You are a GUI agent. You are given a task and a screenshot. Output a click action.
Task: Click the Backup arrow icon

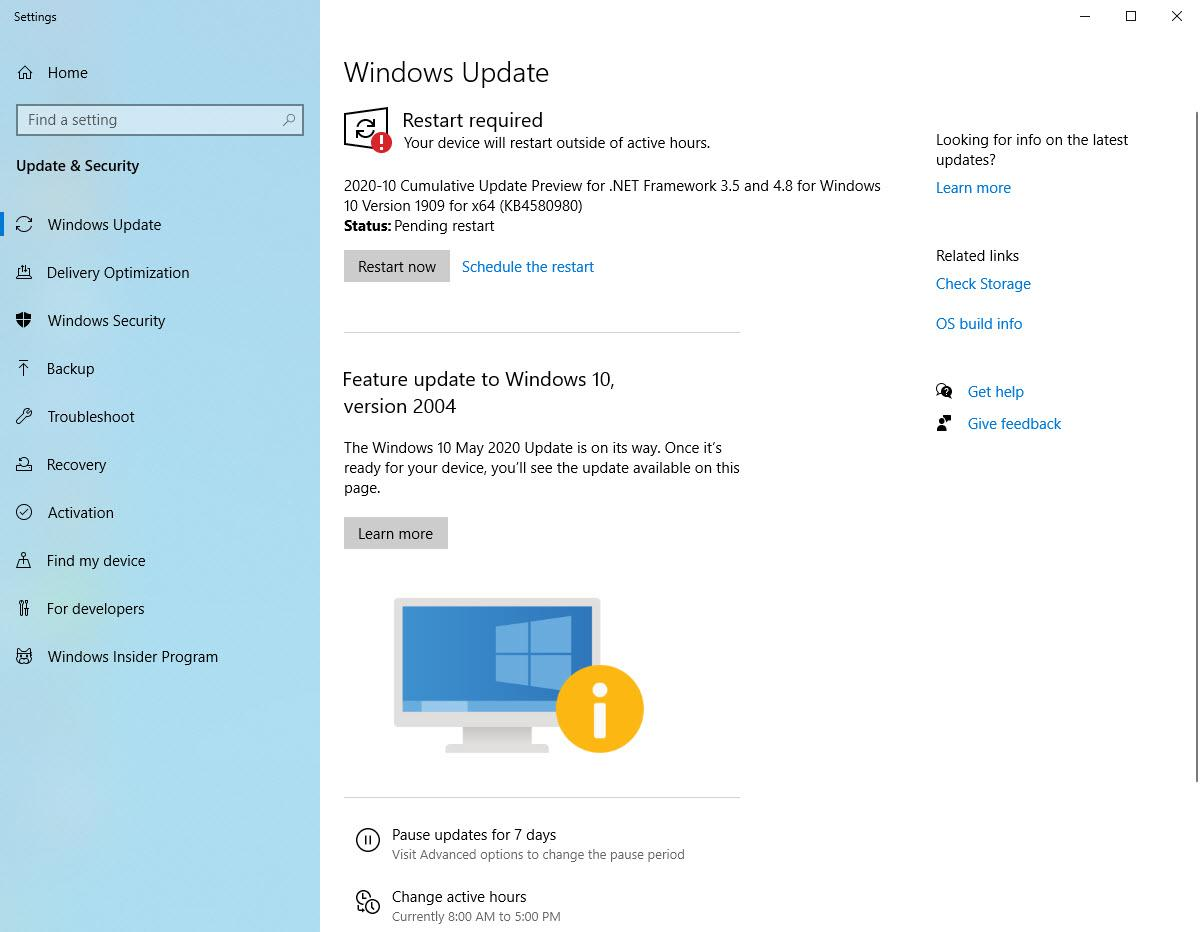pyautogui.click(x=25, y=369)
